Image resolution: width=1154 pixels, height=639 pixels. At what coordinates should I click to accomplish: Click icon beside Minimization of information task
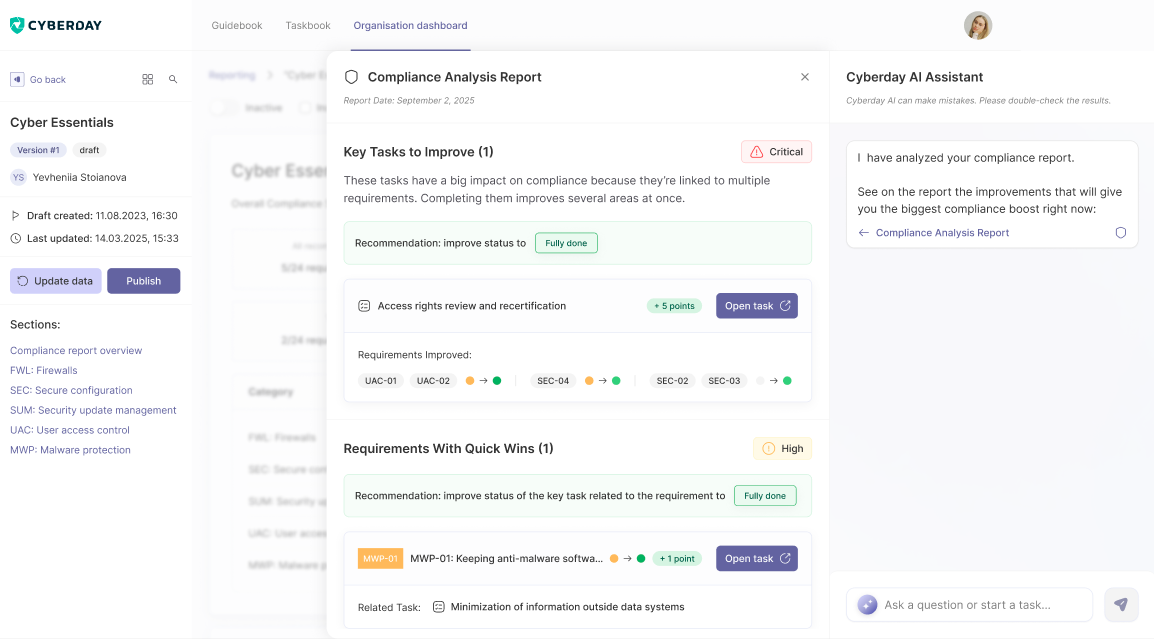tap(439, 607)
